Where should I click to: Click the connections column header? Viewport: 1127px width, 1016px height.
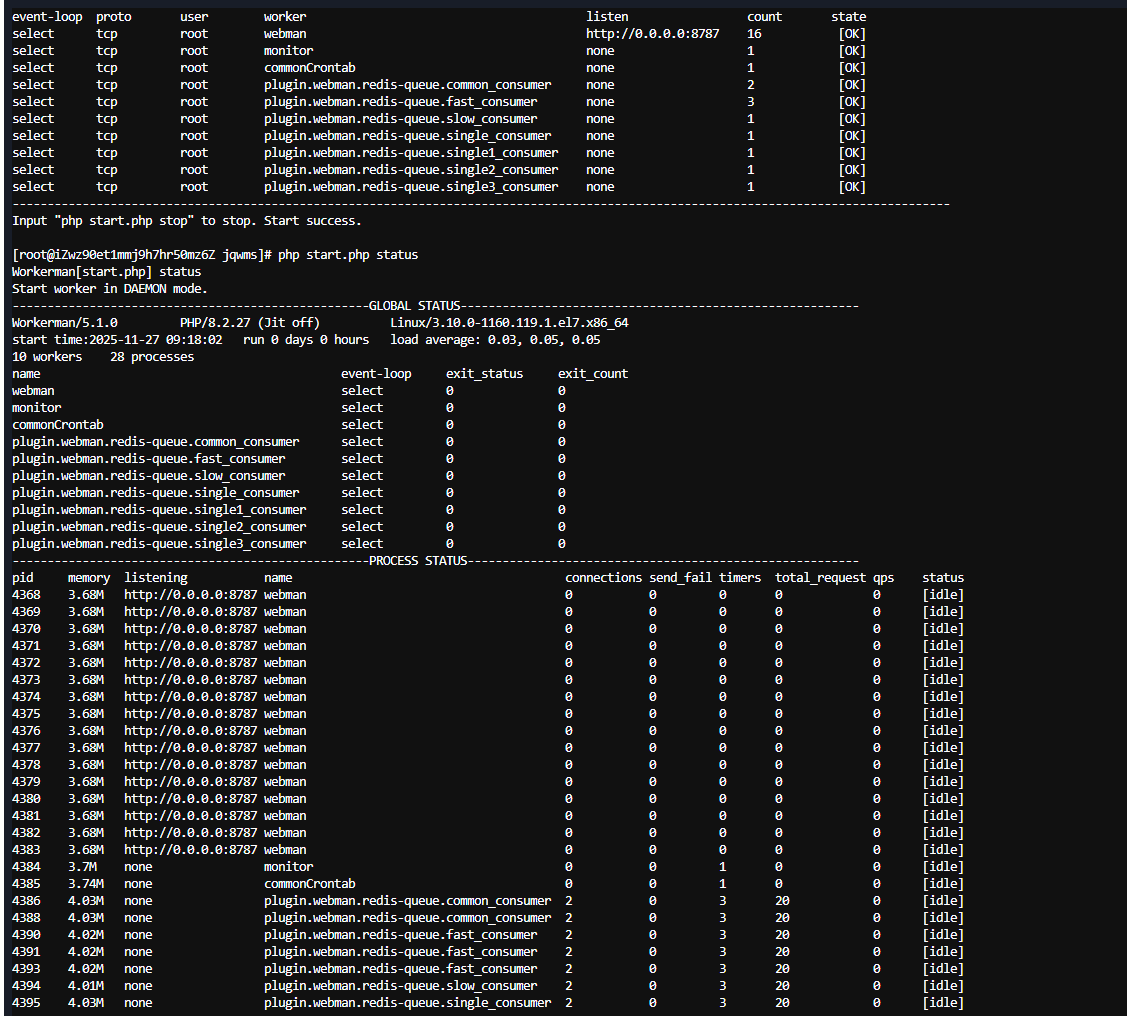click(x=603, y=578)
